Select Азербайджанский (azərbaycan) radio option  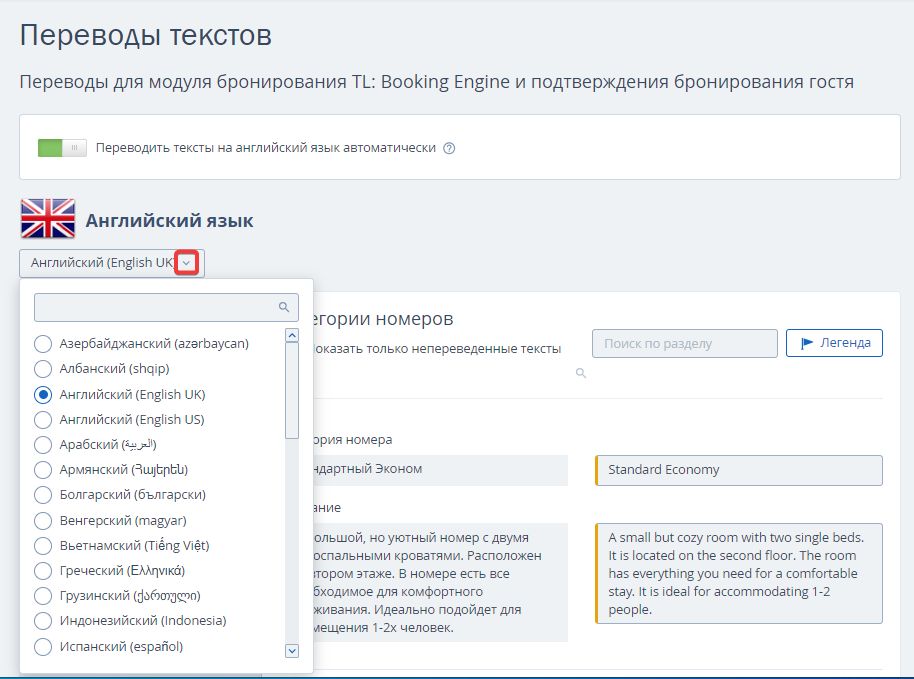43,344
